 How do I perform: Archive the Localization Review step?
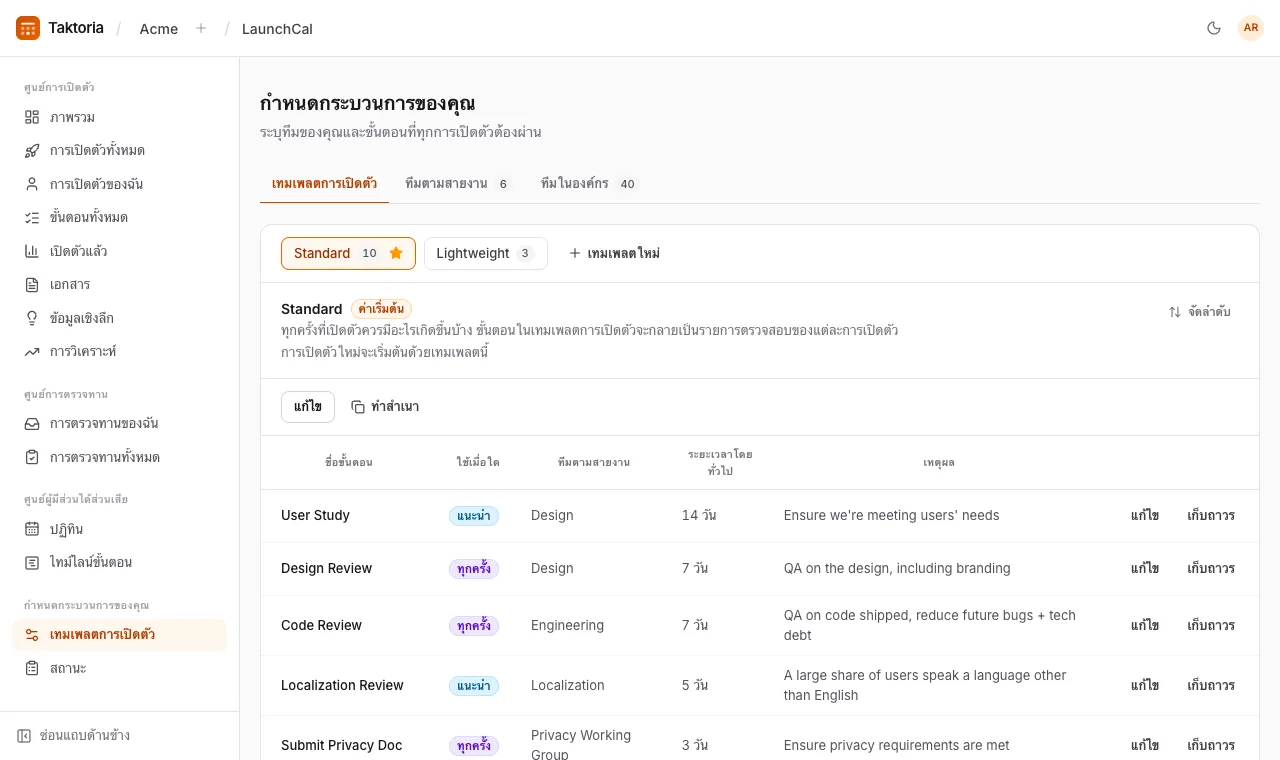pyautogui.click(x=1211, y=686)
